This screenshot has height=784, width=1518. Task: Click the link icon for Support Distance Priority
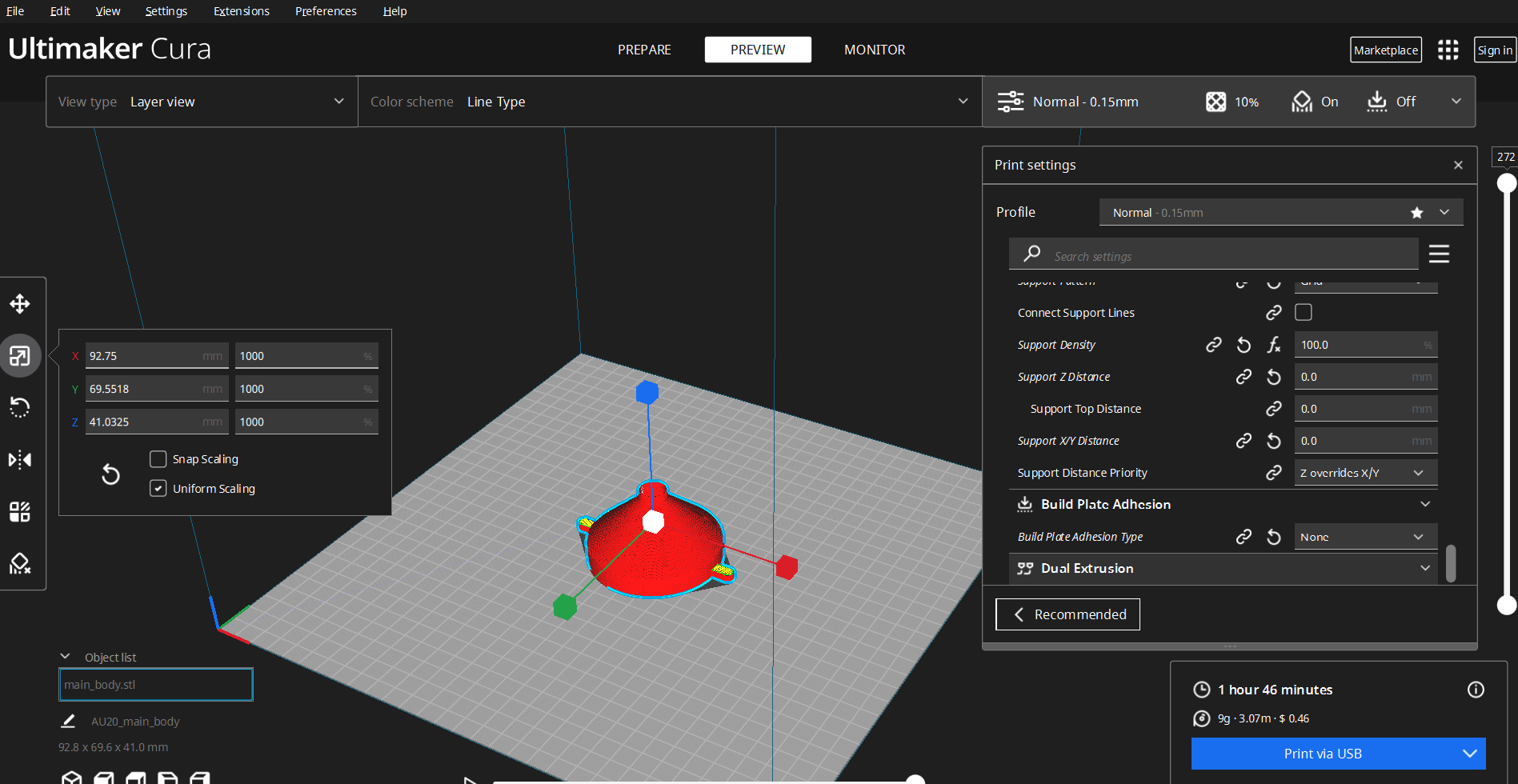pyautogui.click(x=1274, y=473)
